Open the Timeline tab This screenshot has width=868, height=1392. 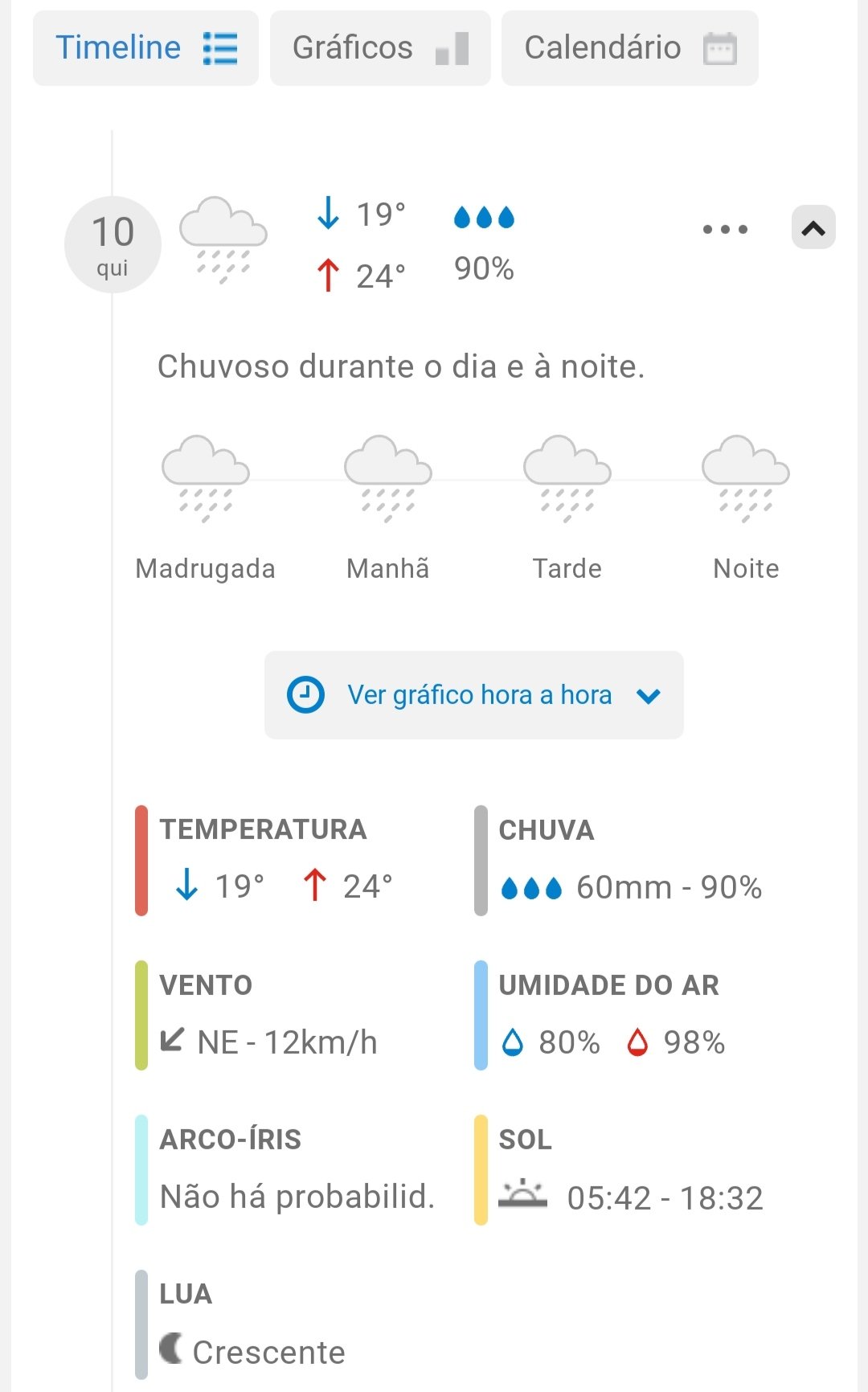click(x=145, y=48)
